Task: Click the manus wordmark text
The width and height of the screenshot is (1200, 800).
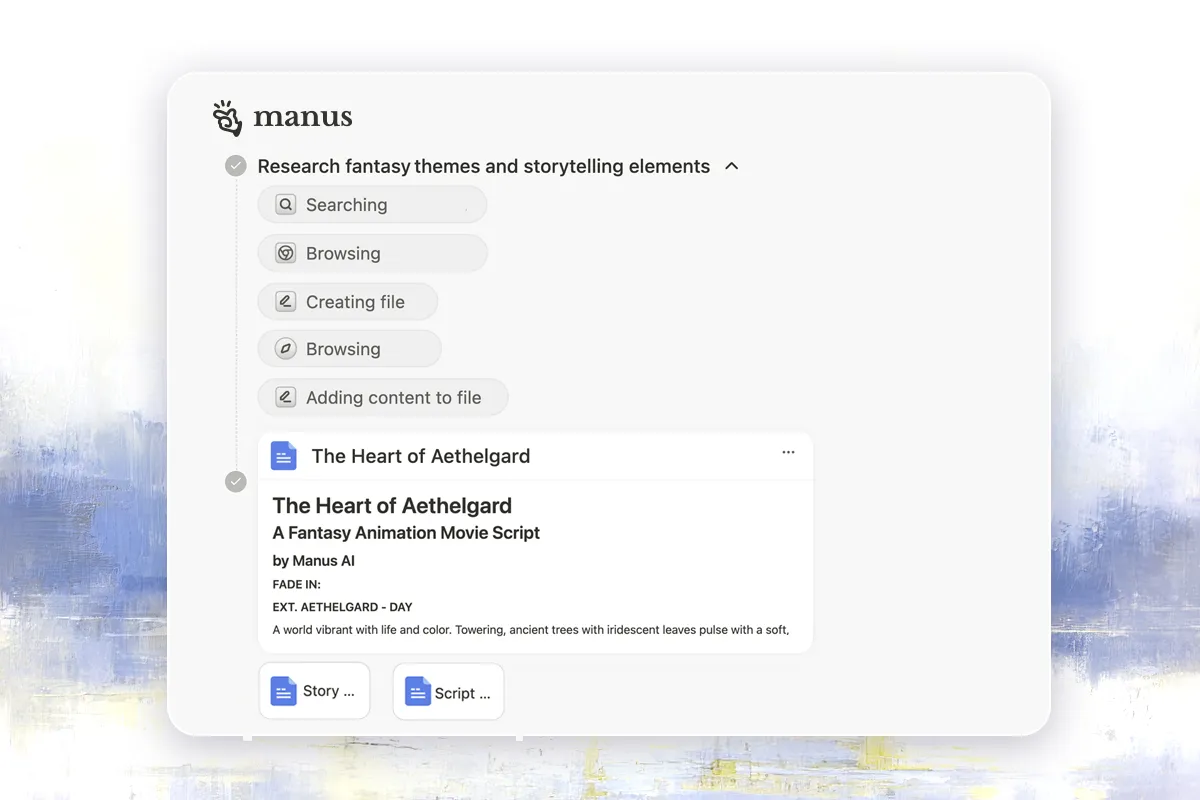Action: coord(303,118)
